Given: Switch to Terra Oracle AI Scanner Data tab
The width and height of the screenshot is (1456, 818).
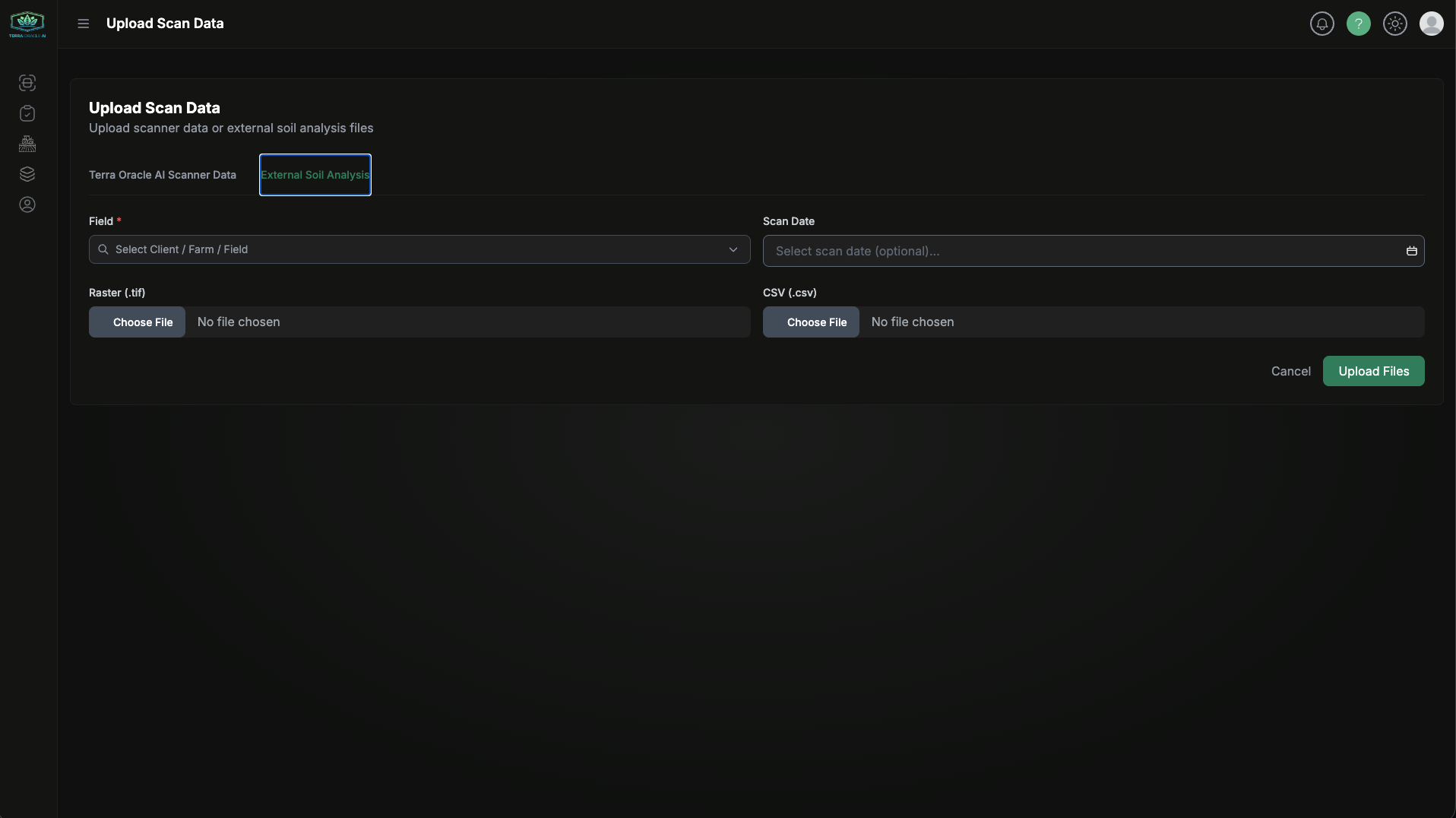Looking at the screenshot, I should pyautogui.click(x=163, y=175).
